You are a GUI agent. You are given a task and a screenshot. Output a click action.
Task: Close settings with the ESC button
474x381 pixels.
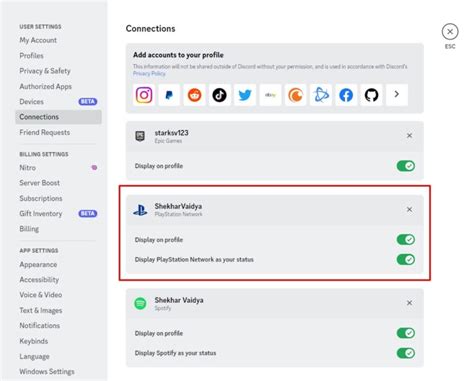(x=450, y=32)
